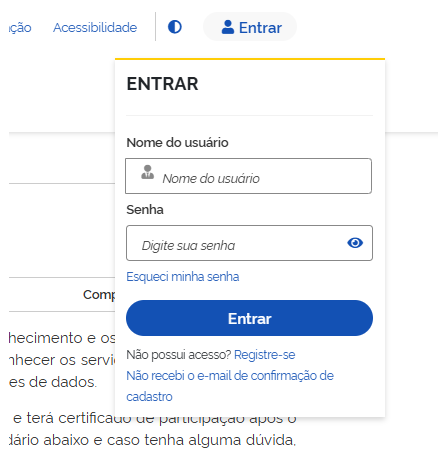Click the cut-off header link left of Acessibilidade

click(x=20, y=28)
